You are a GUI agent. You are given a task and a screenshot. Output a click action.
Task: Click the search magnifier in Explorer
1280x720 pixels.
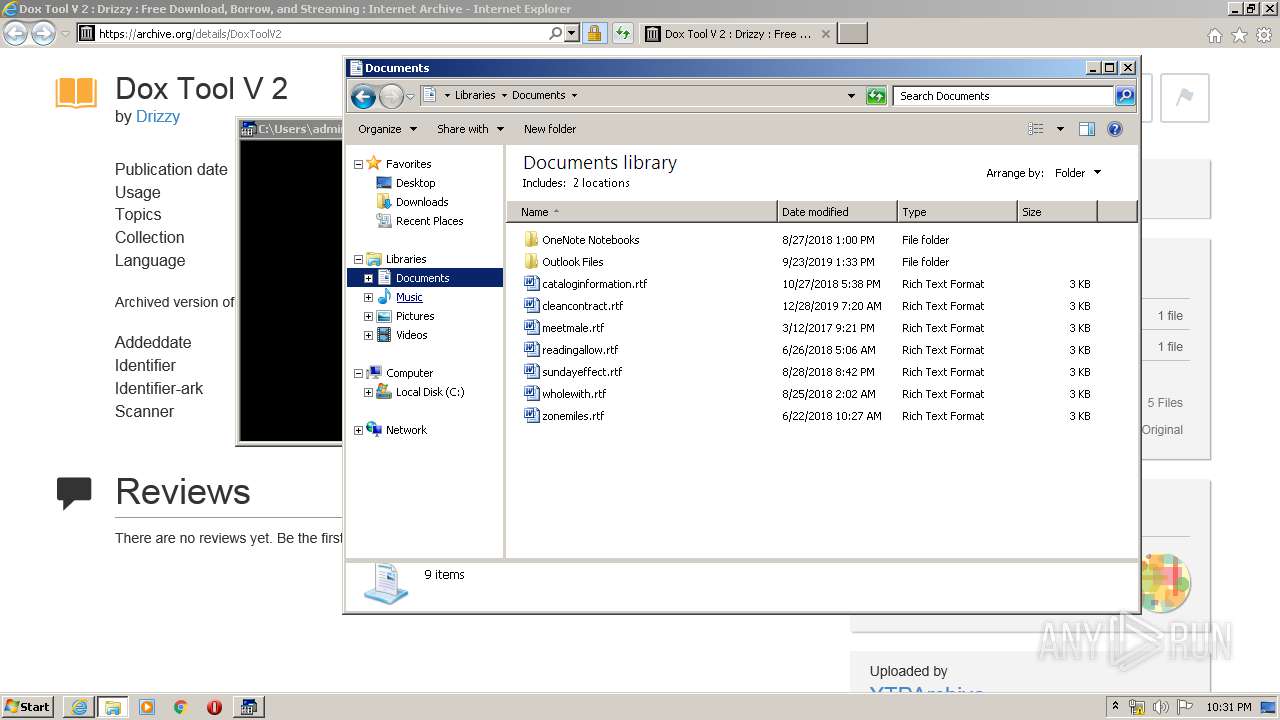click(1125, 96)
